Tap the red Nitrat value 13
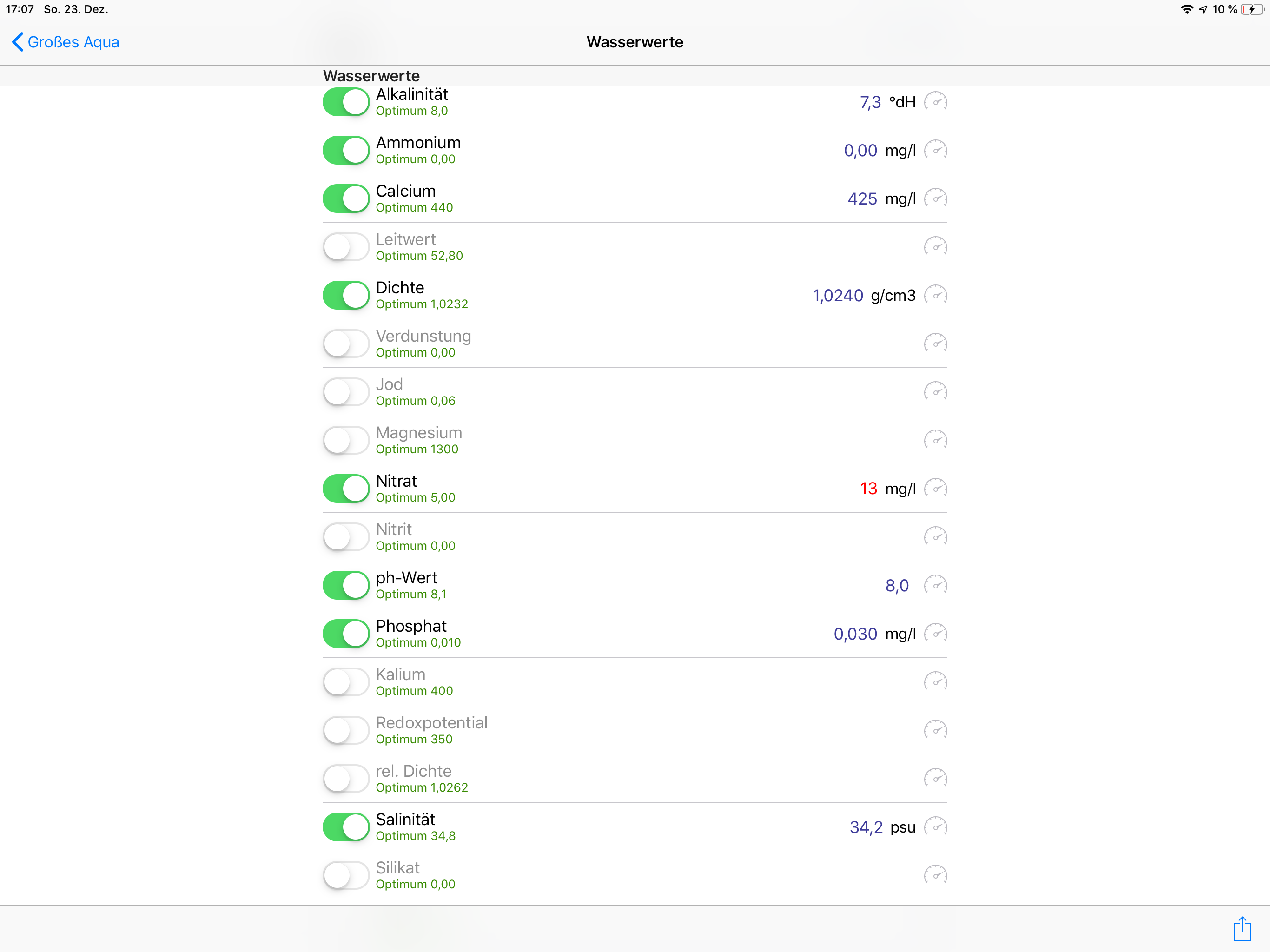 point(868,489)
